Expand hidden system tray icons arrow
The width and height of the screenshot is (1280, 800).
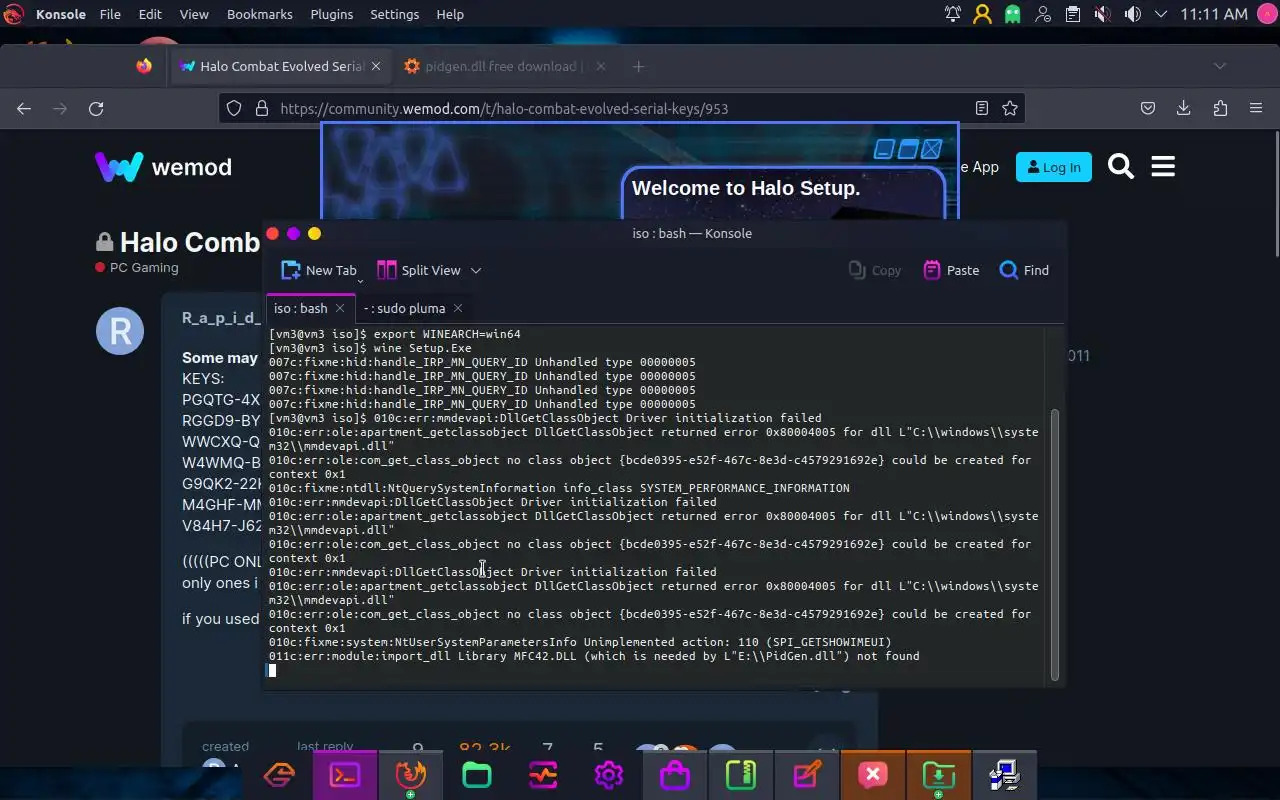click(1161, 14)
